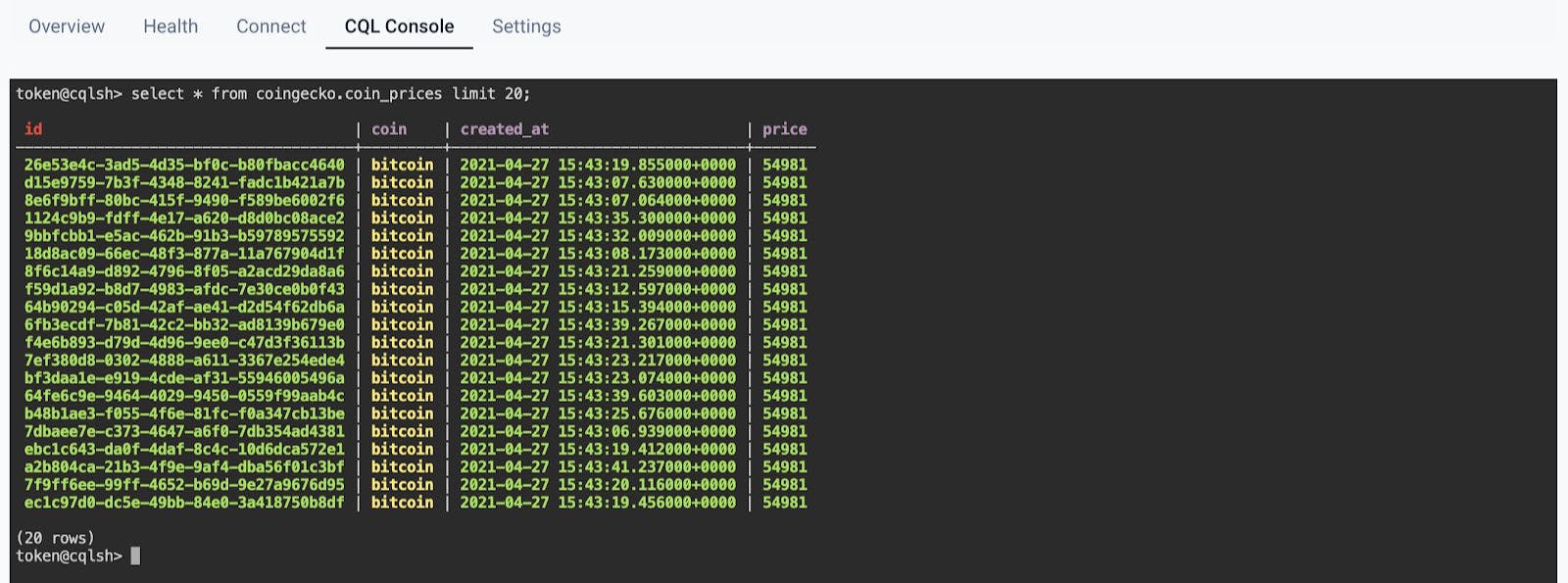1568x583 pixels.
Task: Click the timestamp ending 15:43:06.939000
Action: pos(598,431)
